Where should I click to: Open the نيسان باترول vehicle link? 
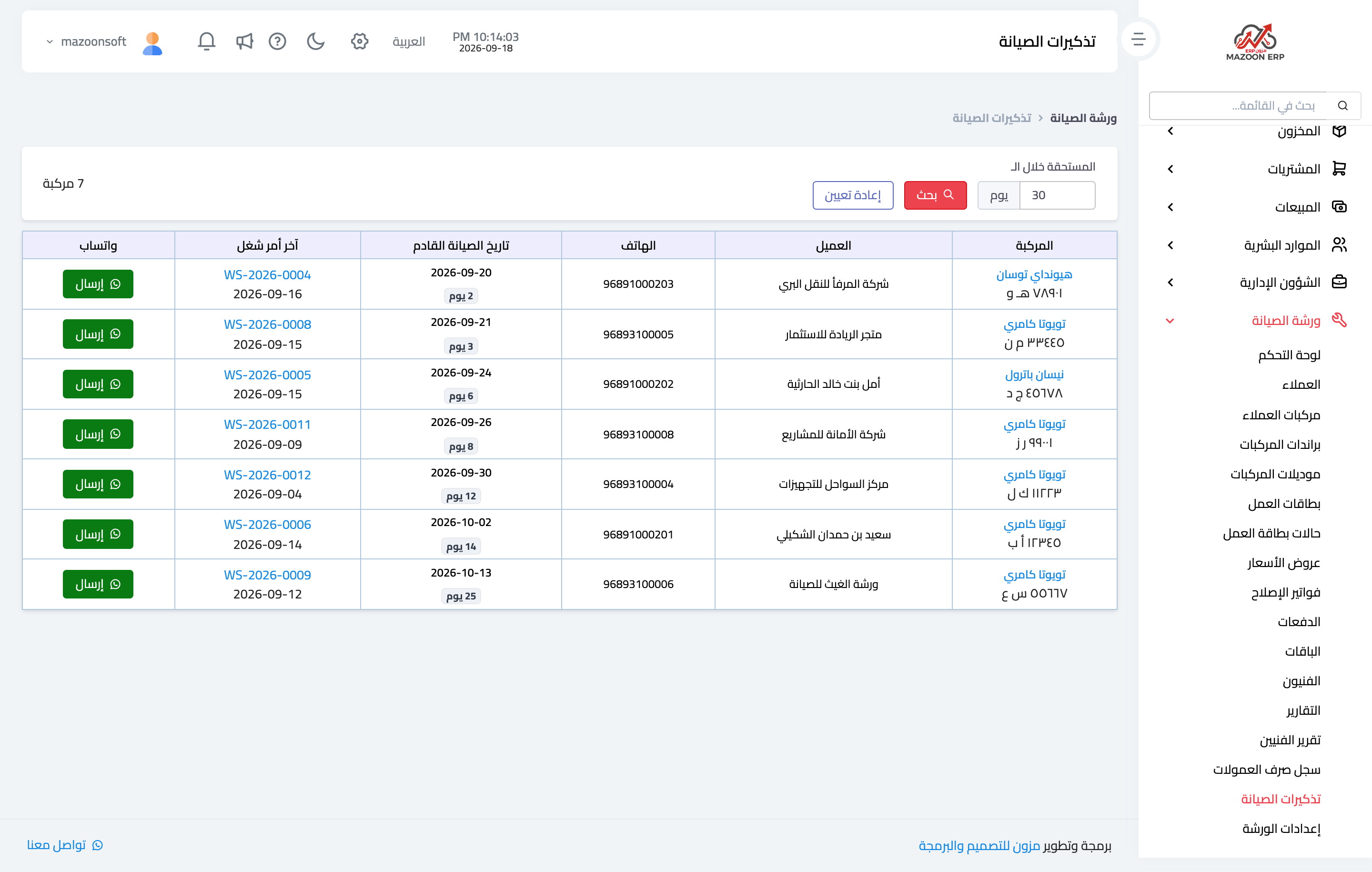(1034, 375)
